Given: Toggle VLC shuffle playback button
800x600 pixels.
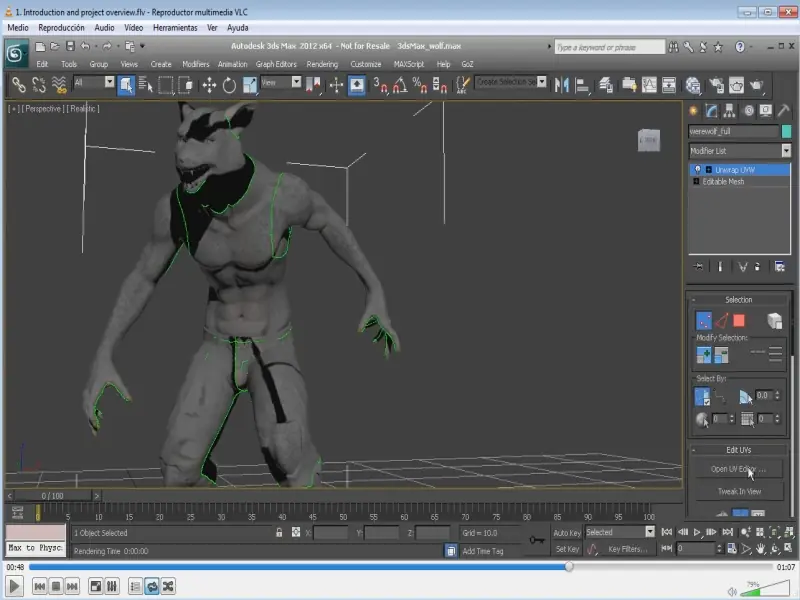Looking at the screenshot, I should coord(168,586).
